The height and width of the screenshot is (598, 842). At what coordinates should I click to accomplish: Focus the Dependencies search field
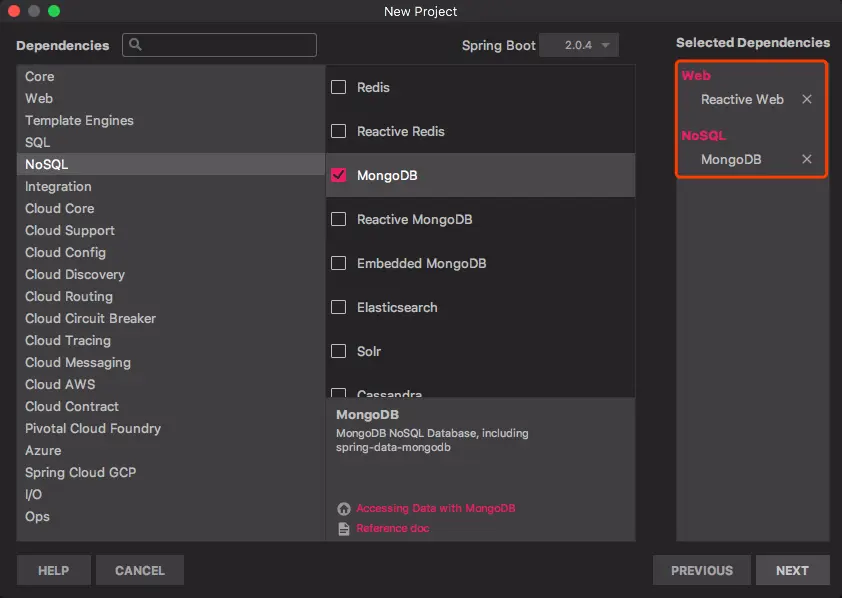[x=219, y=45]
